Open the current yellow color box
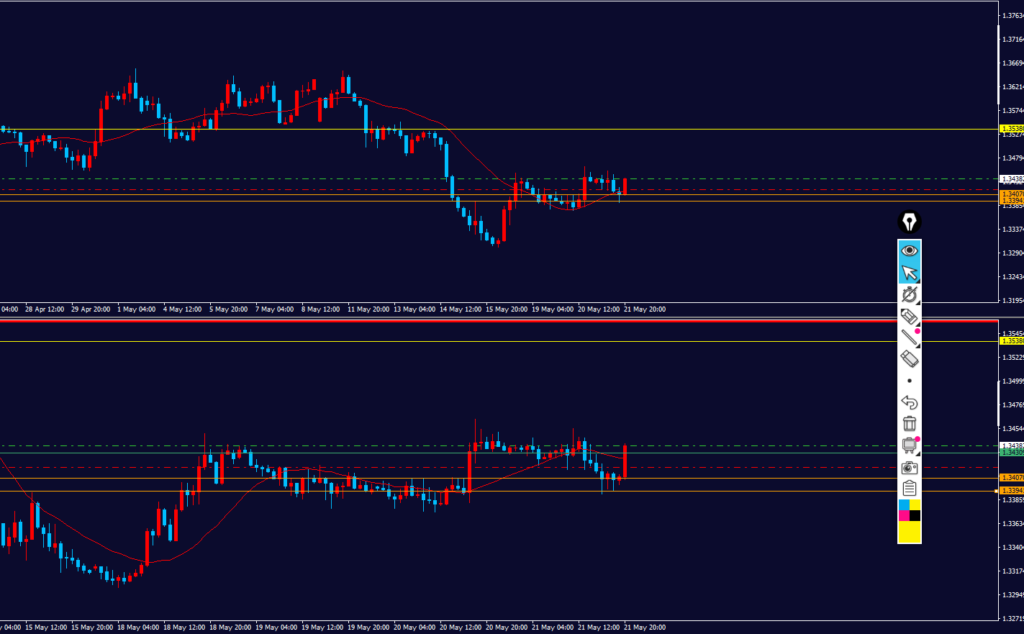Viewport: 1024px width, 634px height. (909, 531)
